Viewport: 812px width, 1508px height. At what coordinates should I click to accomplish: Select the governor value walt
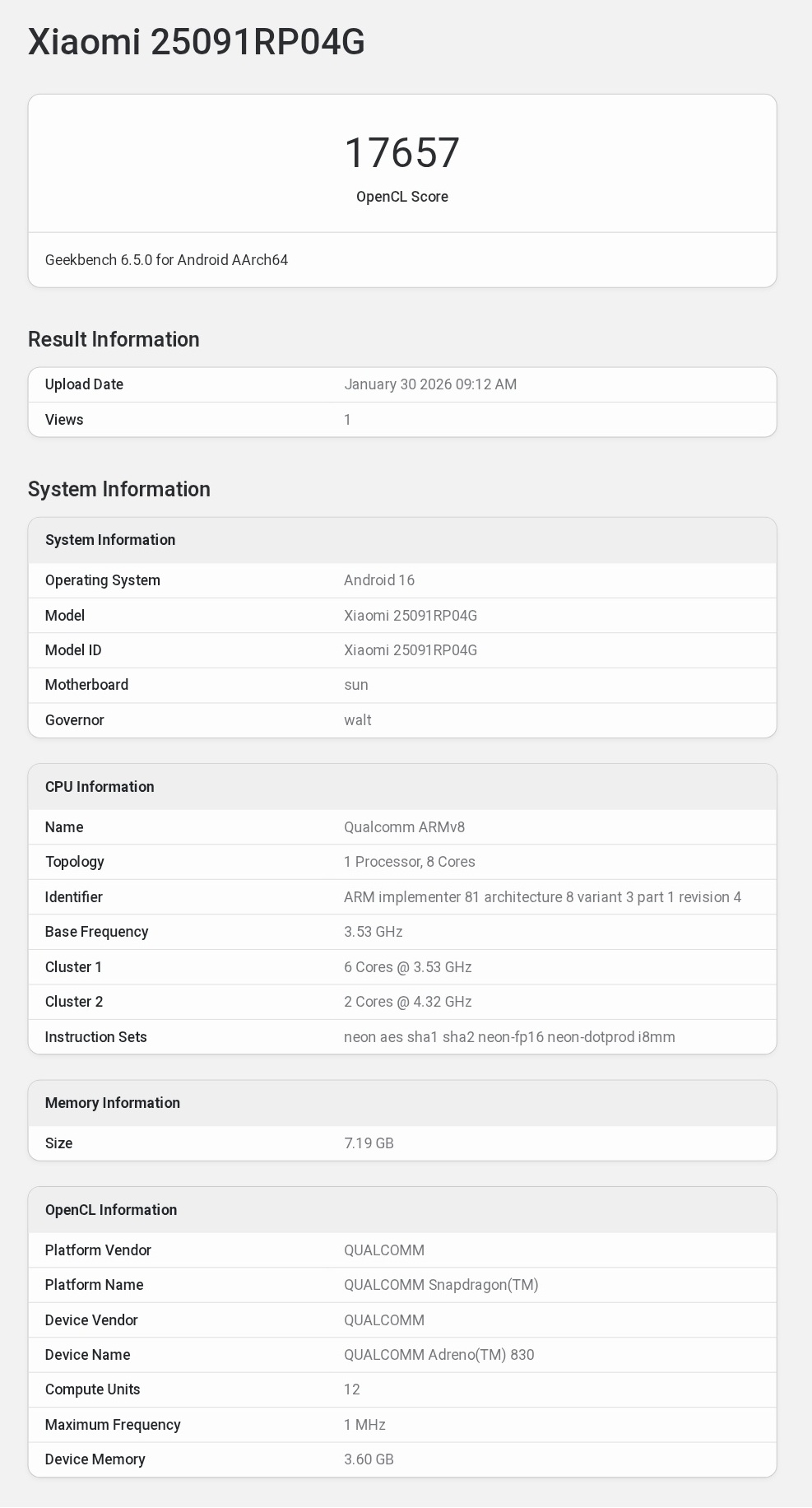(358, 720)
